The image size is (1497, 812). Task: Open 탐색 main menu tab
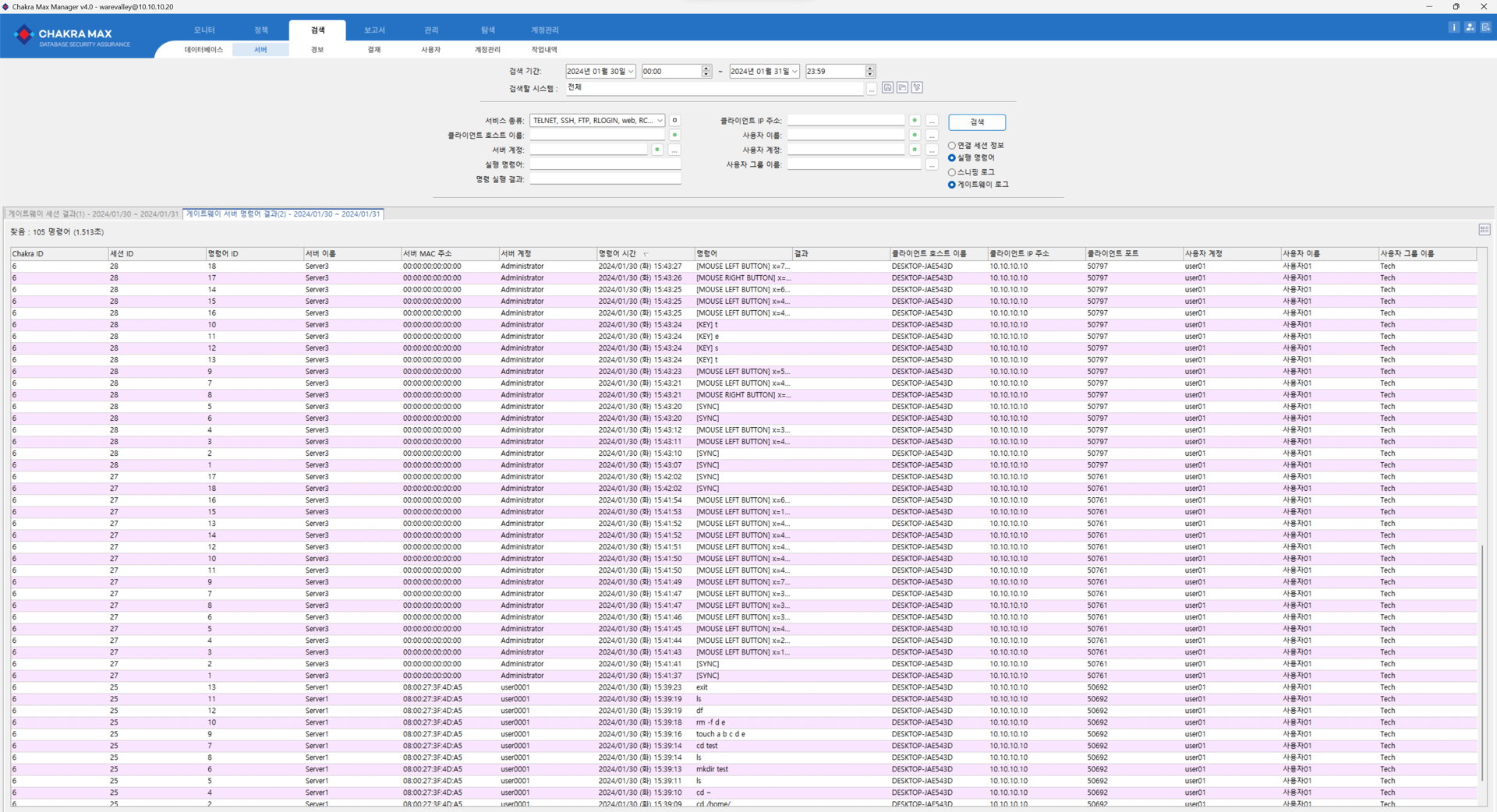coord(488,30)
